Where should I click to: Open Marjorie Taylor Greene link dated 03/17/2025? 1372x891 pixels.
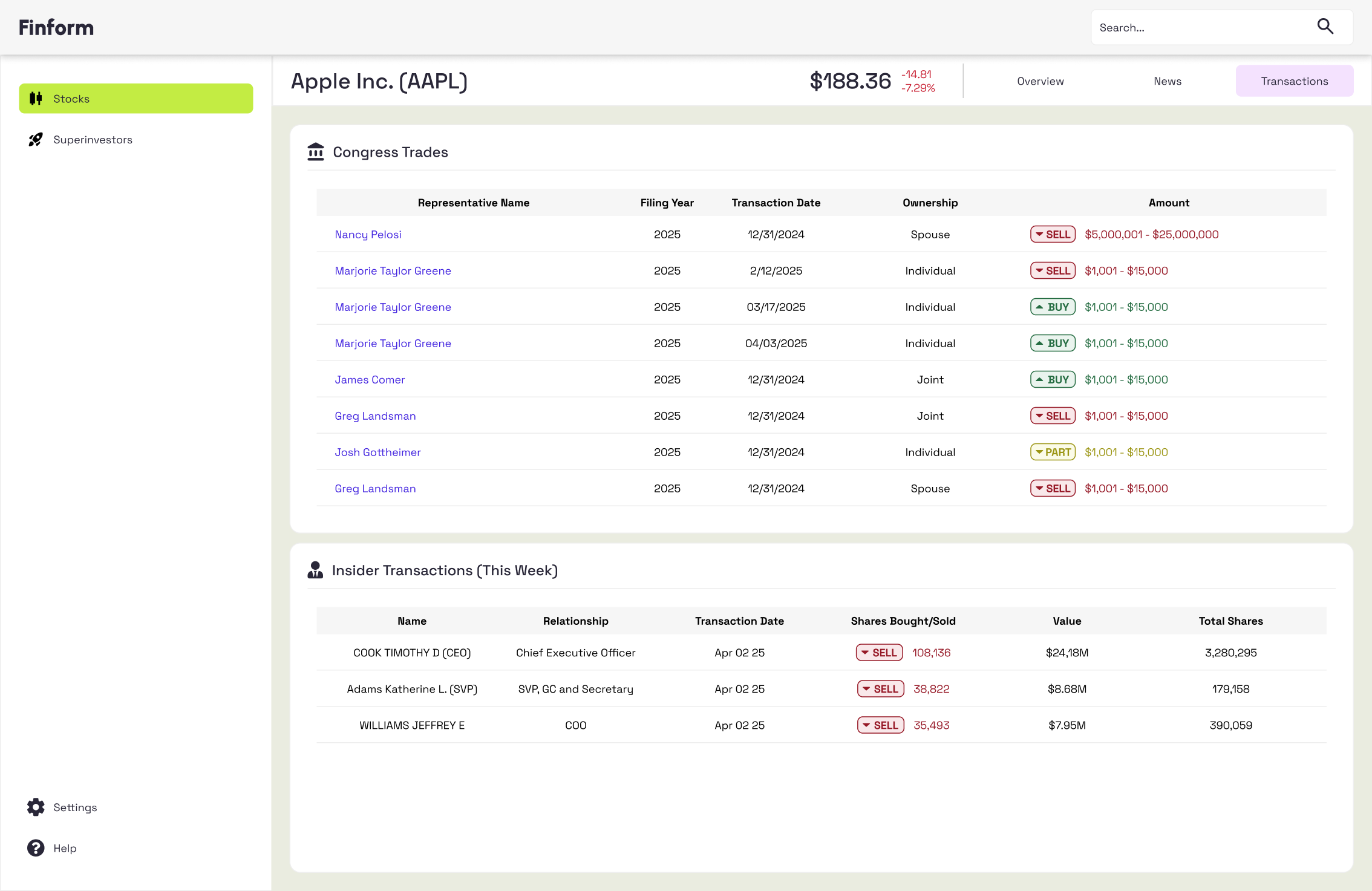[x=393, y=307]
